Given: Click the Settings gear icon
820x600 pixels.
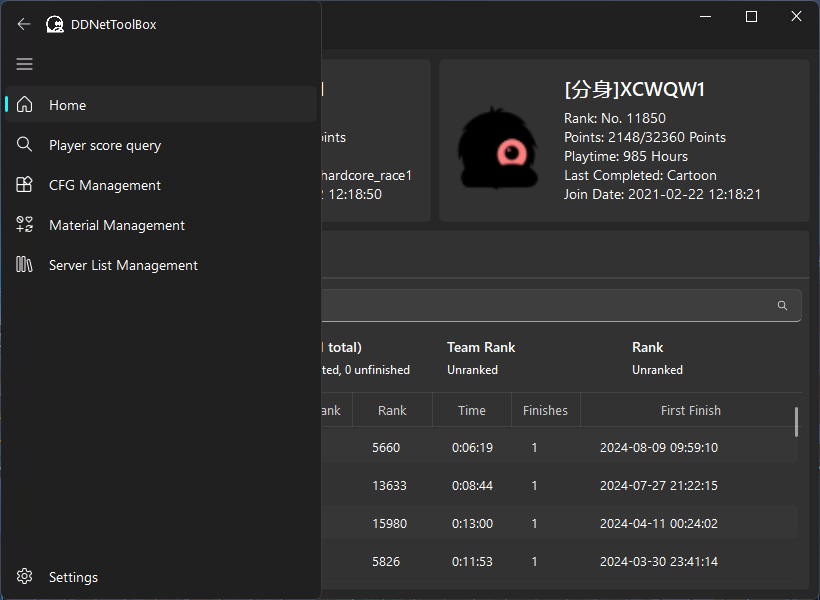Looking at the screenshot, I should coord(25,576).
